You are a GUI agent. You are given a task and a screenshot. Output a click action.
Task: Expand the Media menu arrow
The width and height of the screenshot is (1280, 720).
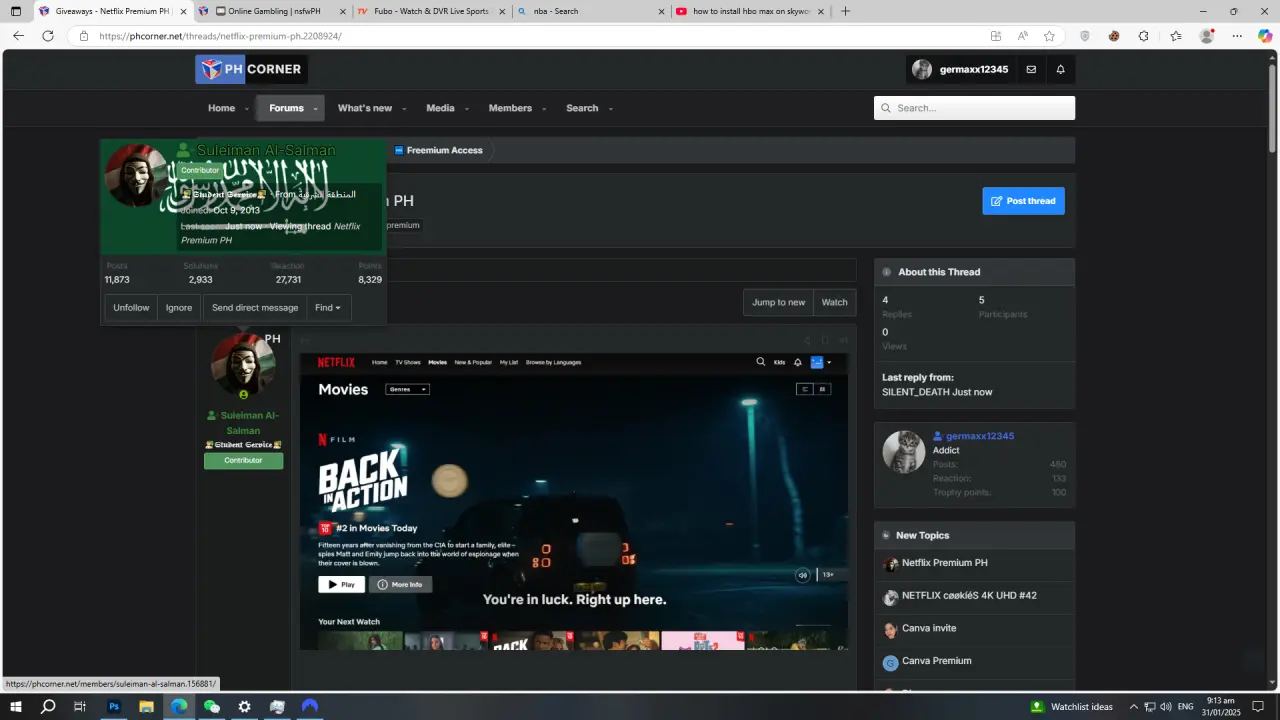[465, 108]
